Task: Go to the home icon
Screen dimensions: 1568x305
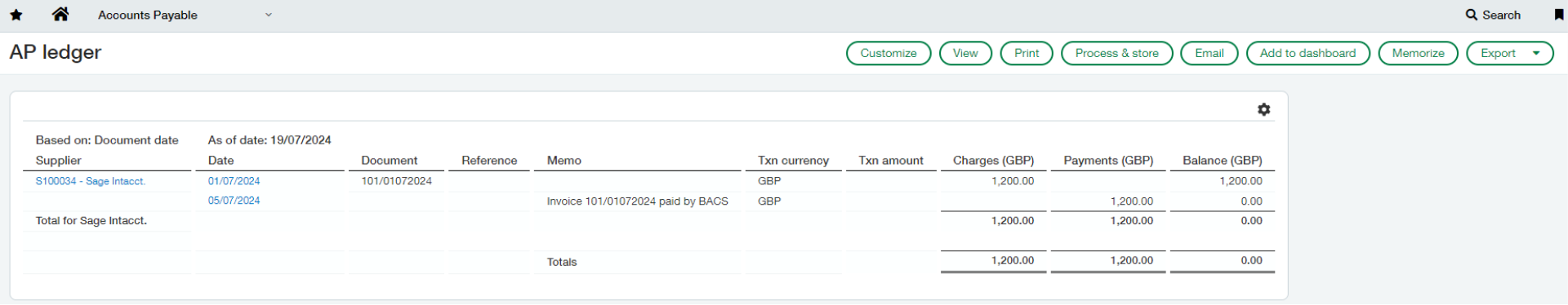Action: pyautogui.click(x=60, y=14)
